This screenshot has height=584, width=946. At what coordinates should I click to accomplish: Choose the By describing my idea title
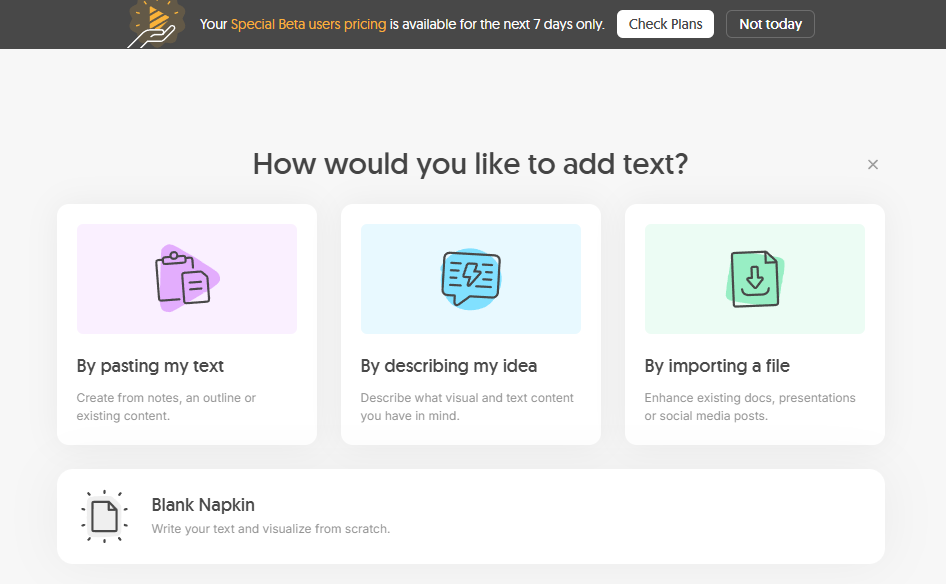448,366
